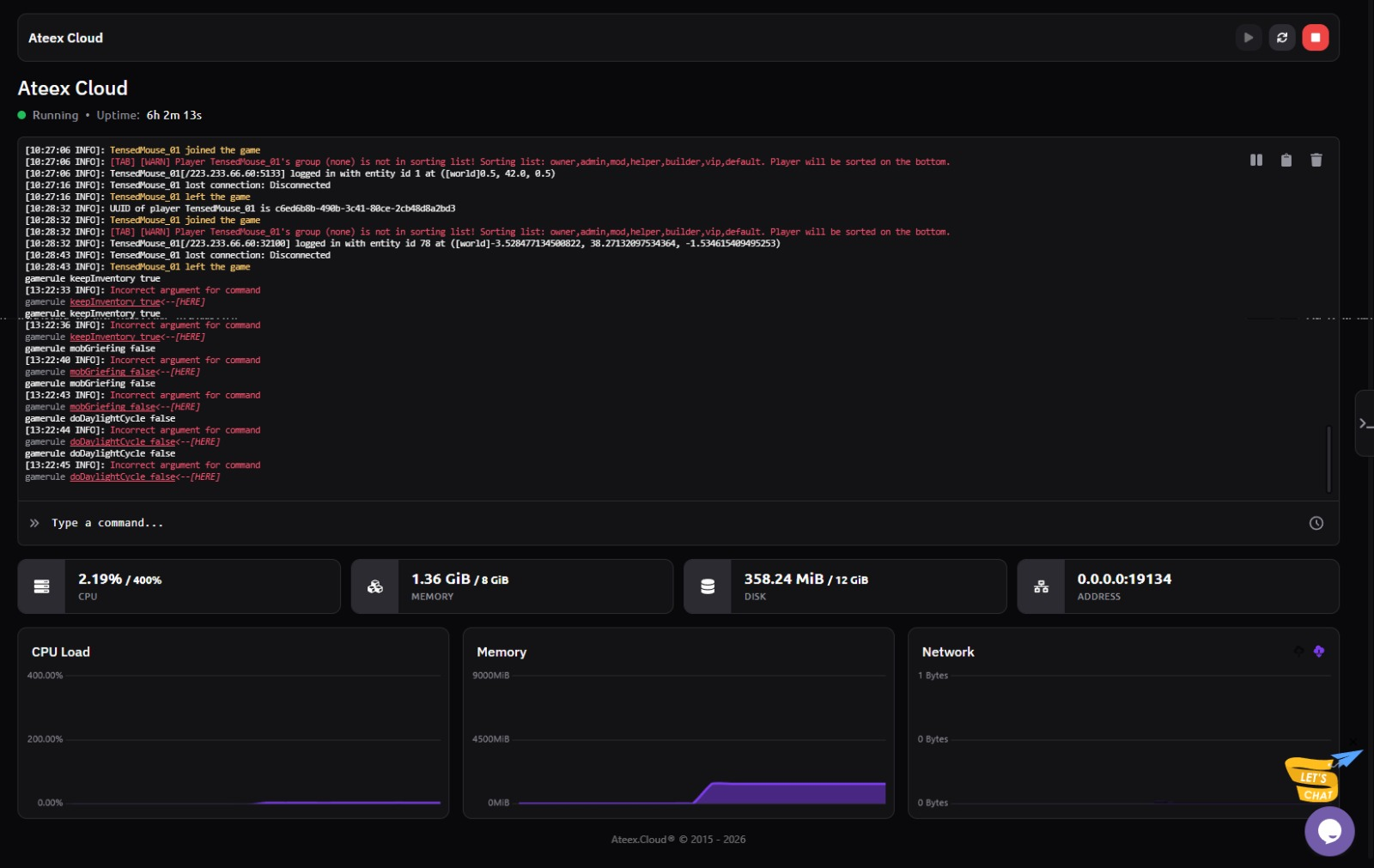Click the Type a command input field
The height and width of the screenshot is (868, 1374).
(x=670, y=523)
